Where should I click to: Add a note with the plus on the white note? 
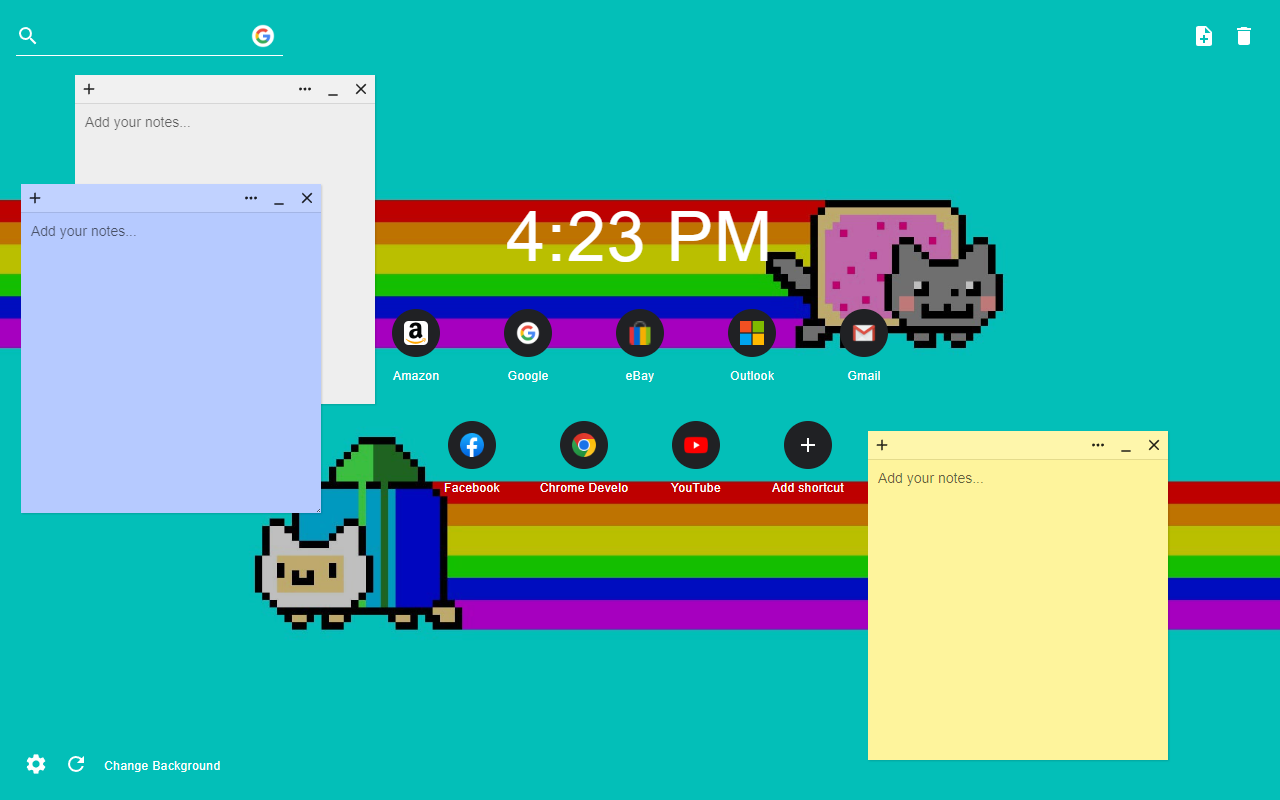[89, 89]
